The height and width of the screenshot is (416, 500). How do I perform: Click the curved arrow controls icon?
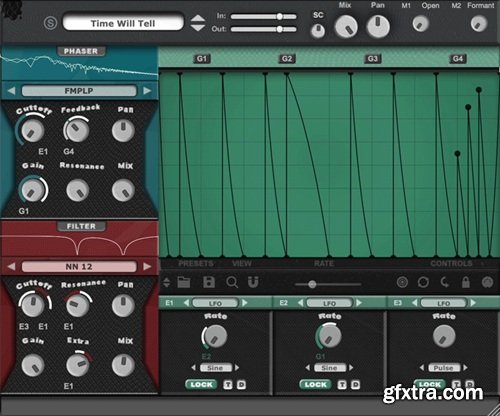tap(445, 283)
